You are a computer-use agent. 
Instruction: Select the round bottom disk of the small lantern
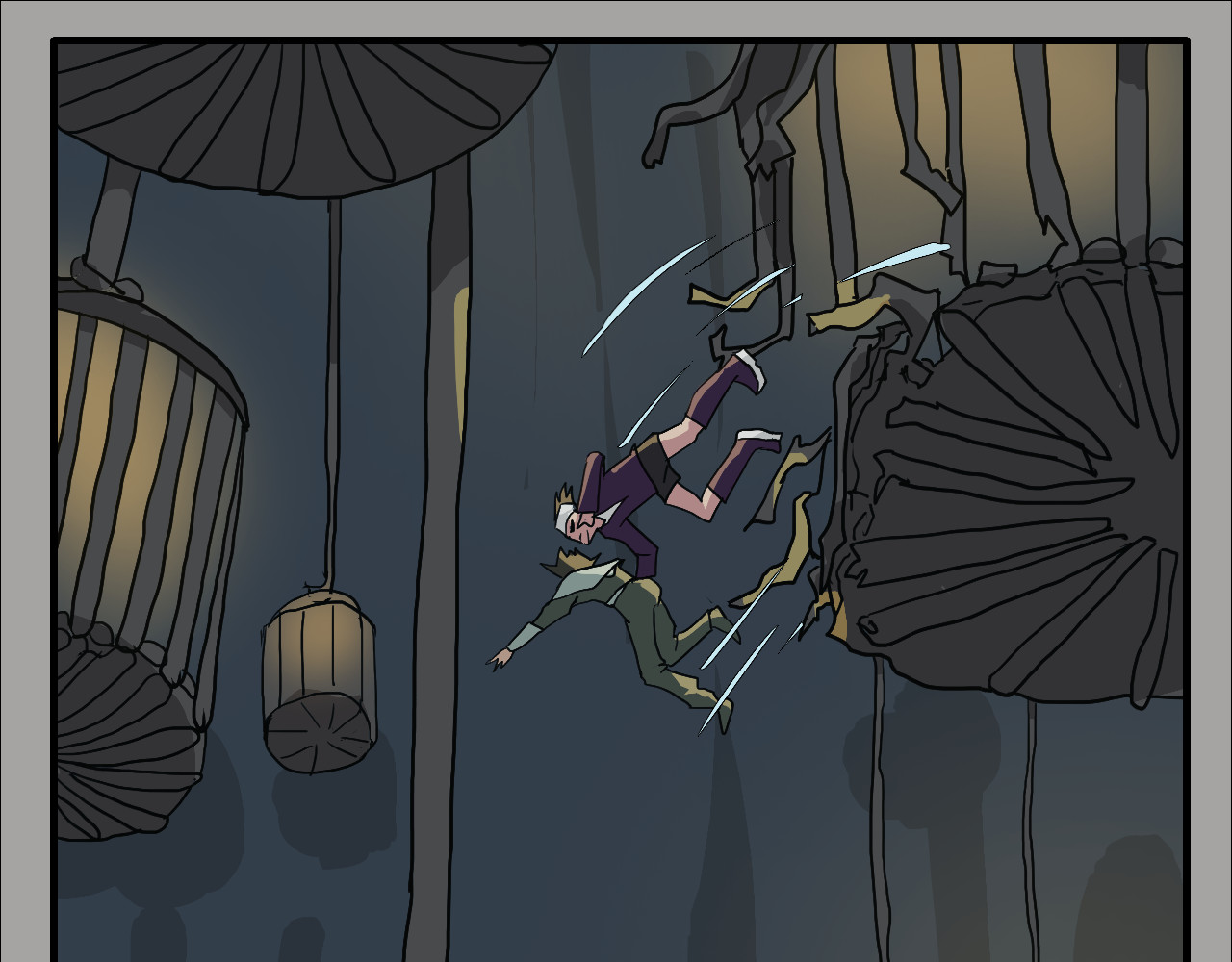pyautogui.click(x=318, y=733)
